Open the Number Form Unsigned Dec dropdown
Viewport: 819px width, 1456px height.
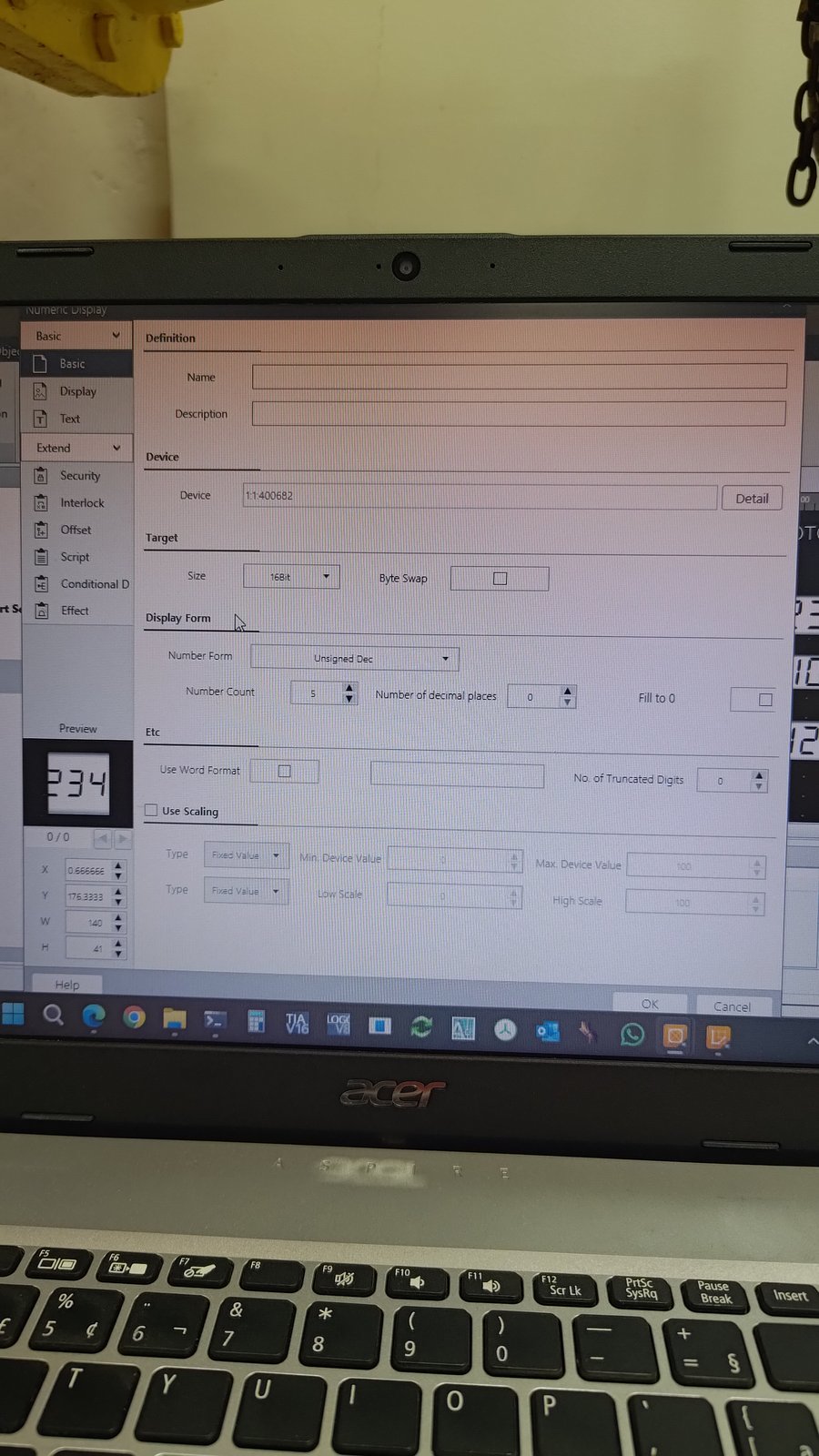coord(355,658)
